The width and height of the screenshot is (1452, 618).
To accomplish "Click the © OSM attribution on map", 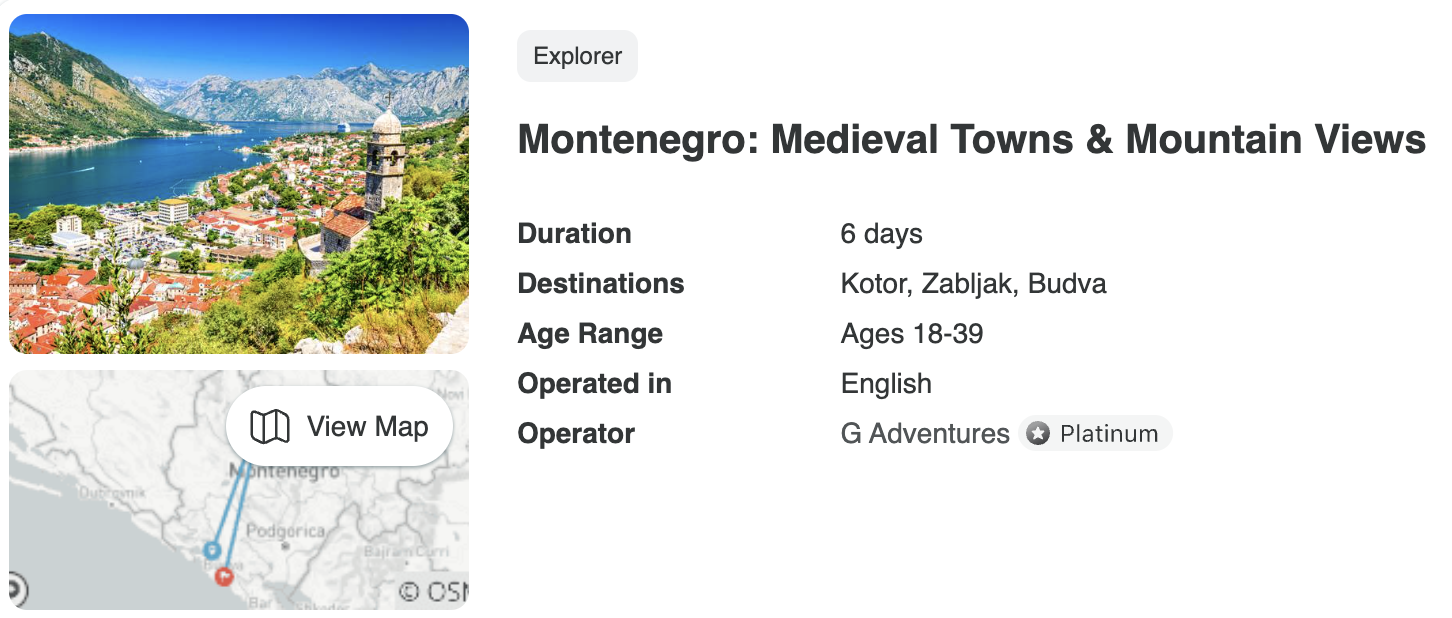I will click(x=433, y=591).
